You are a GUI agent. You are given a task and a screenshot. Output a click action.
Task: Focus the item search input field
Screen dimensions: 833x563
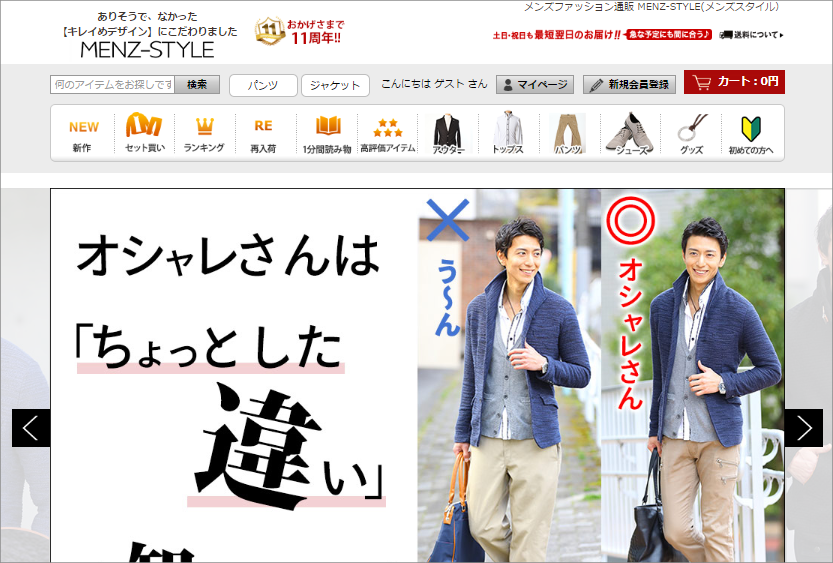pyautogui.click(x=113, y=84)
